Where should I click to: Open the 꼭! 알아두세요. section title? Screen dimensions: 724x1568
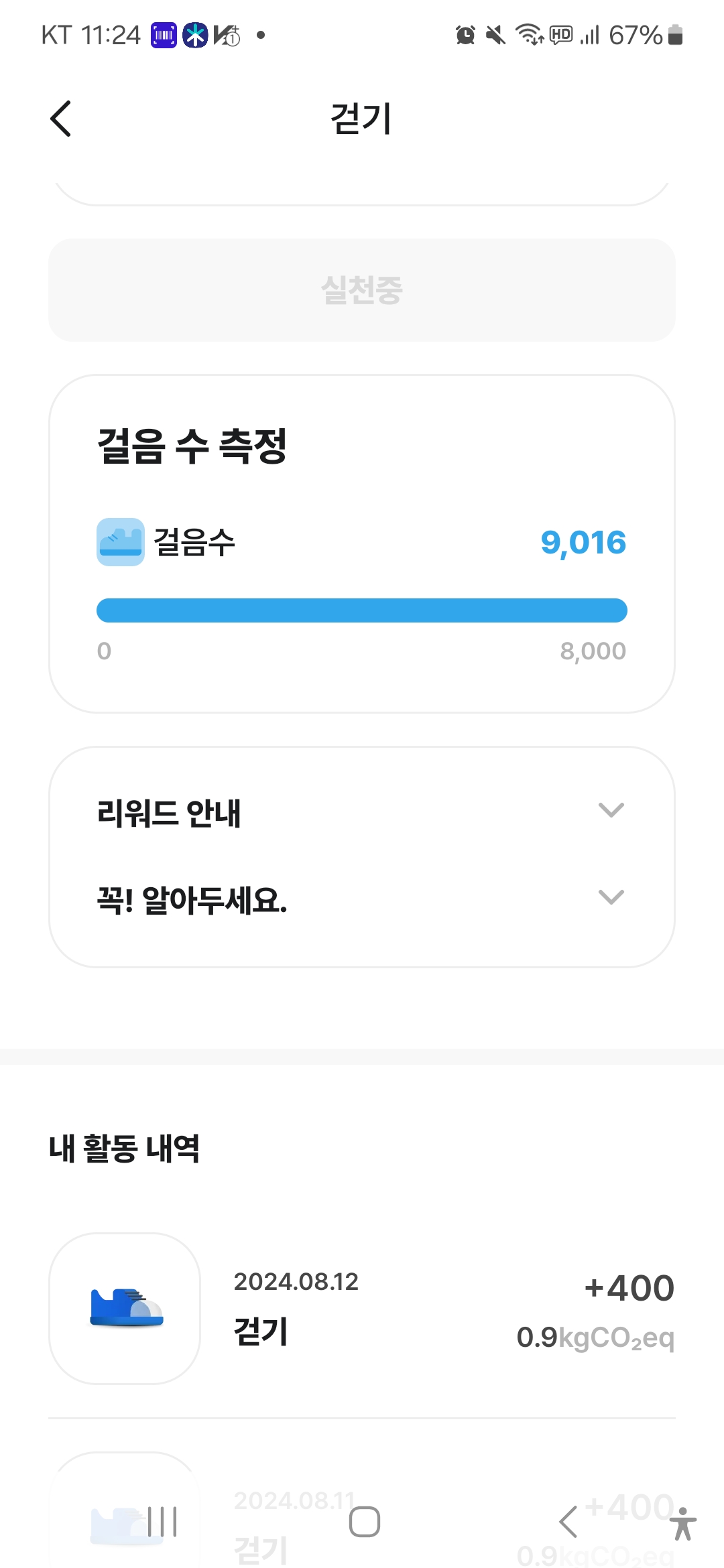click(x=192, y=900)
